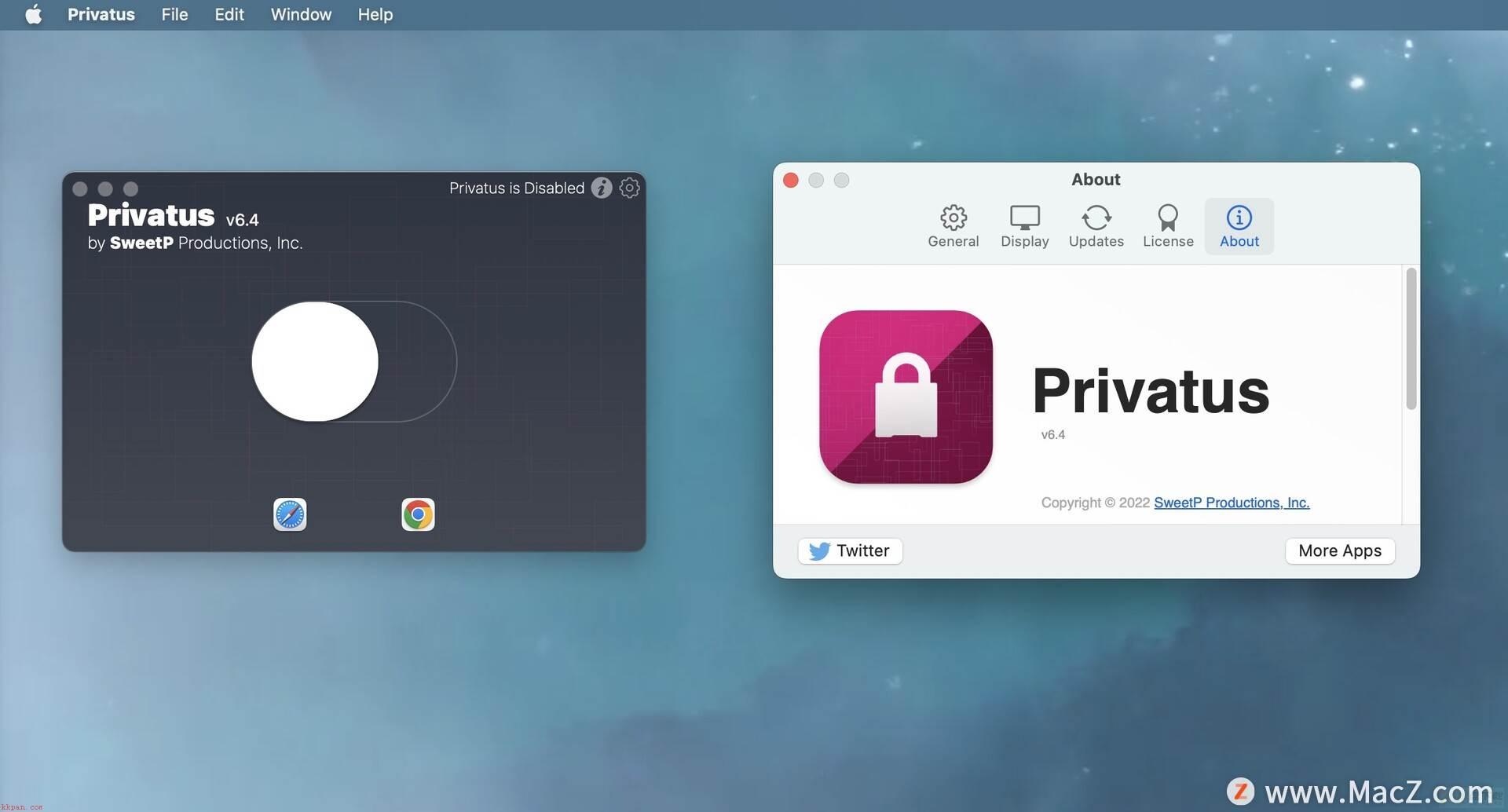1508x812 pixels.
Task: Click the About window scrollbar
Action: (1411, 338)
